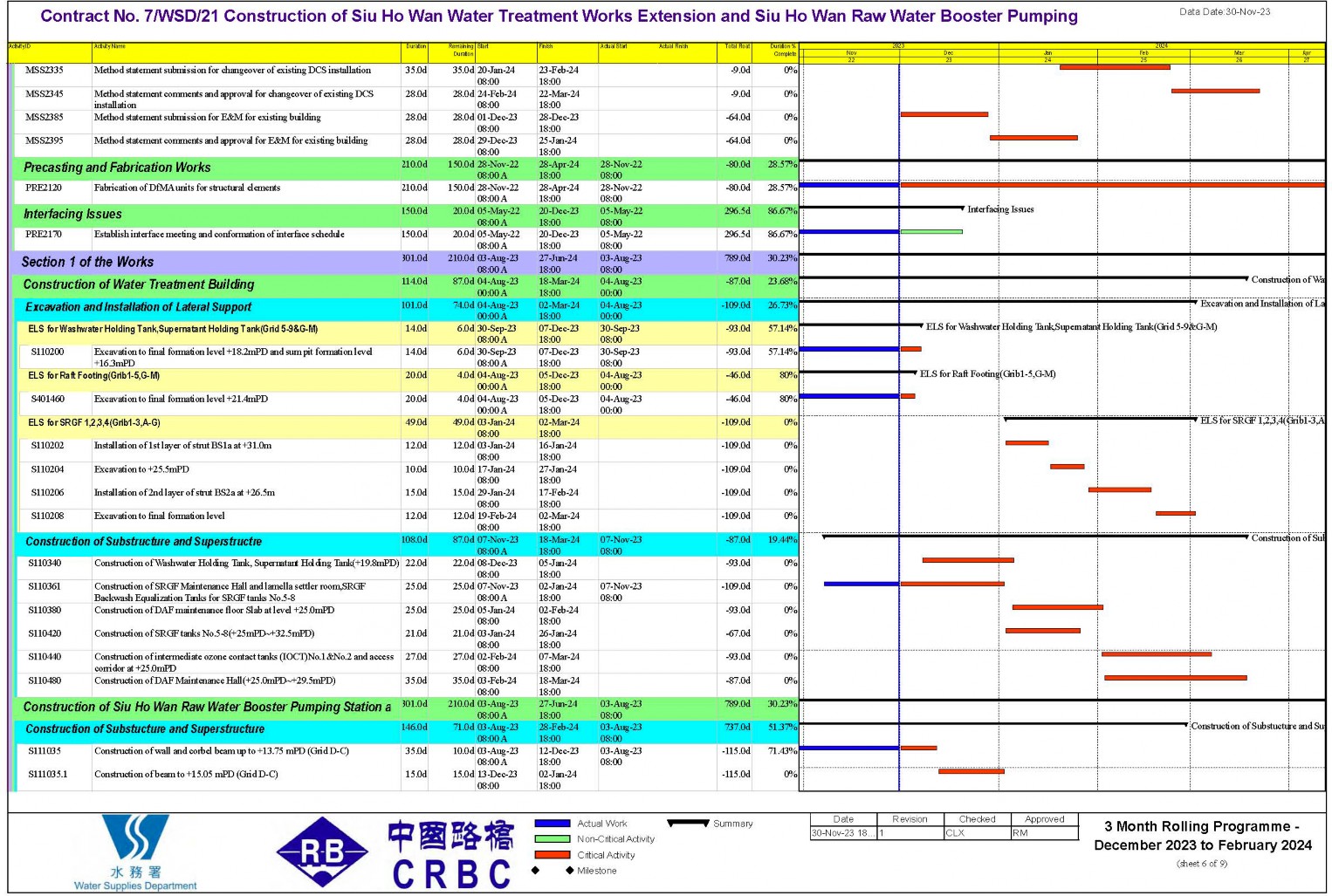Click the red Gantt bar for S110440
This screenshot has width=1332, height=896.
1157,654
